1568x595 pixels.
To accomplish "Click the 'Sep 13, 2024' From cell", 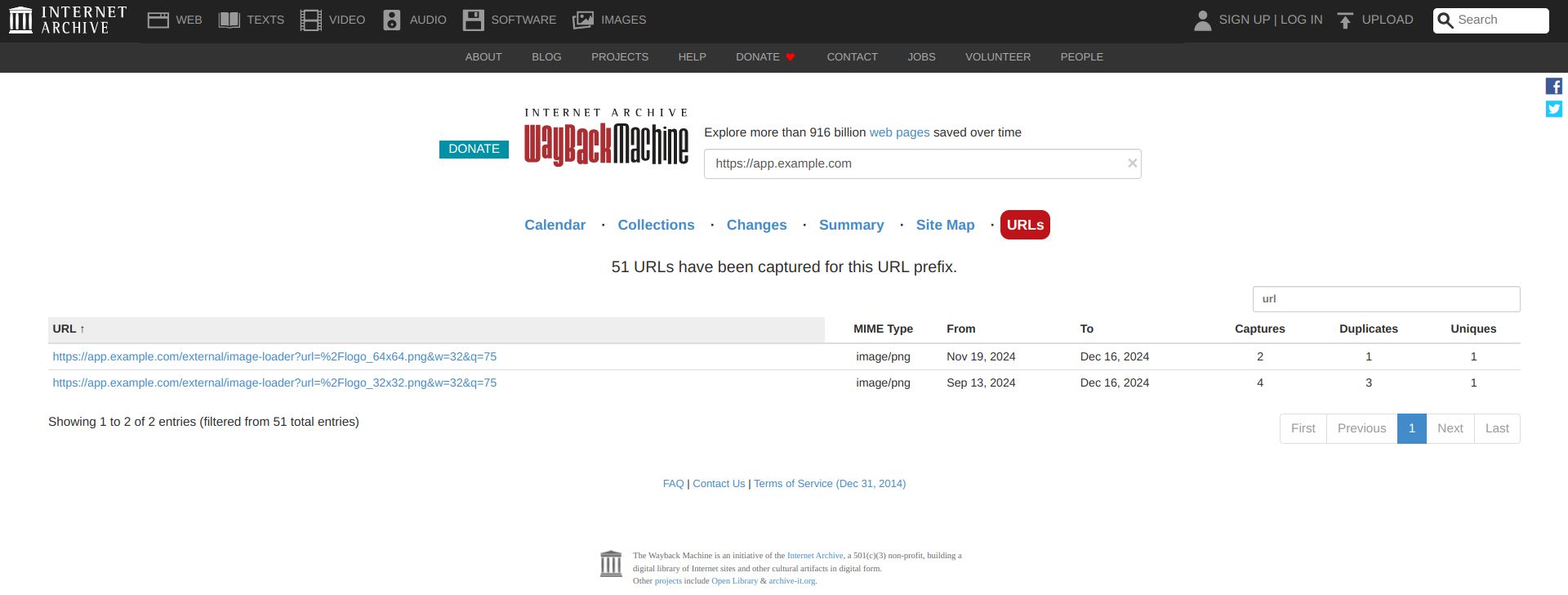I will tap(981, 382).
